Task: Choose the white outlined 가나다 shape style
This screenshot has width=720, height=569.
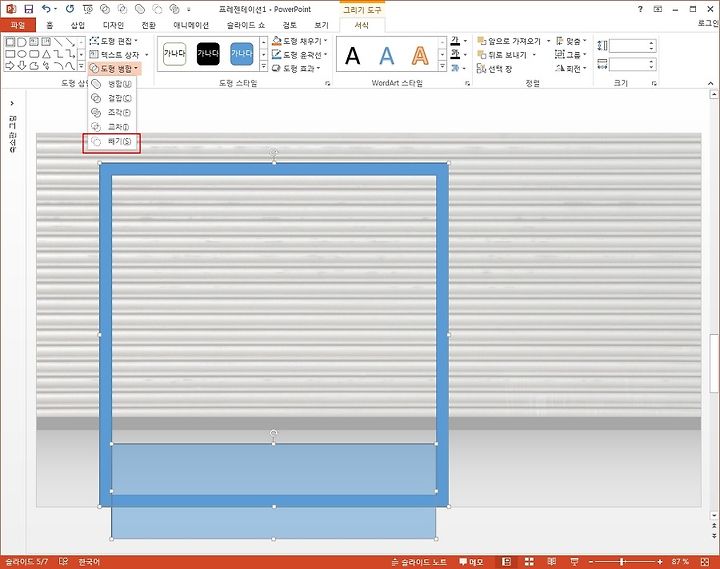Action: (x=174, y=54)
